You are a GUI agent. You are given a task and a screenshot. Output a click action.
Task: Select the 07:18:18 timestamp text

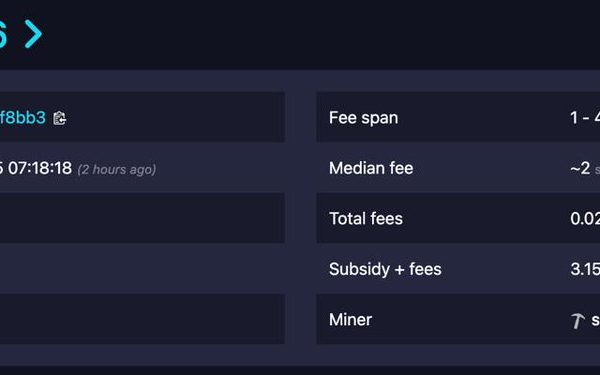point(40,168)
